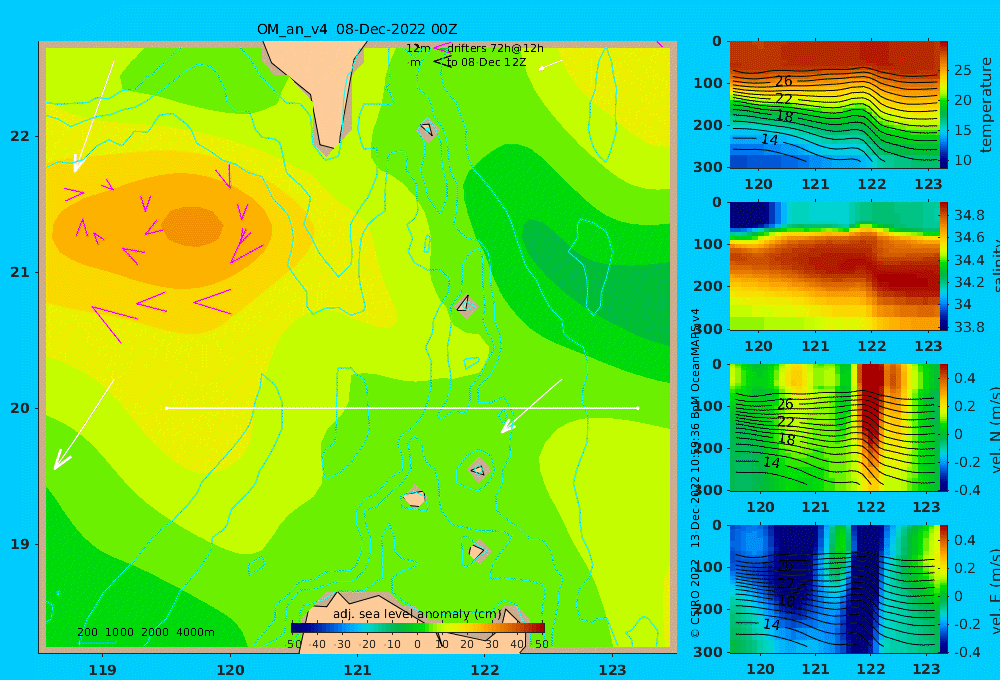Viewport: 1000px width, 680px height.
Task: Click the '26' isotherm label in temperature plot
Action: coord(784,81)
